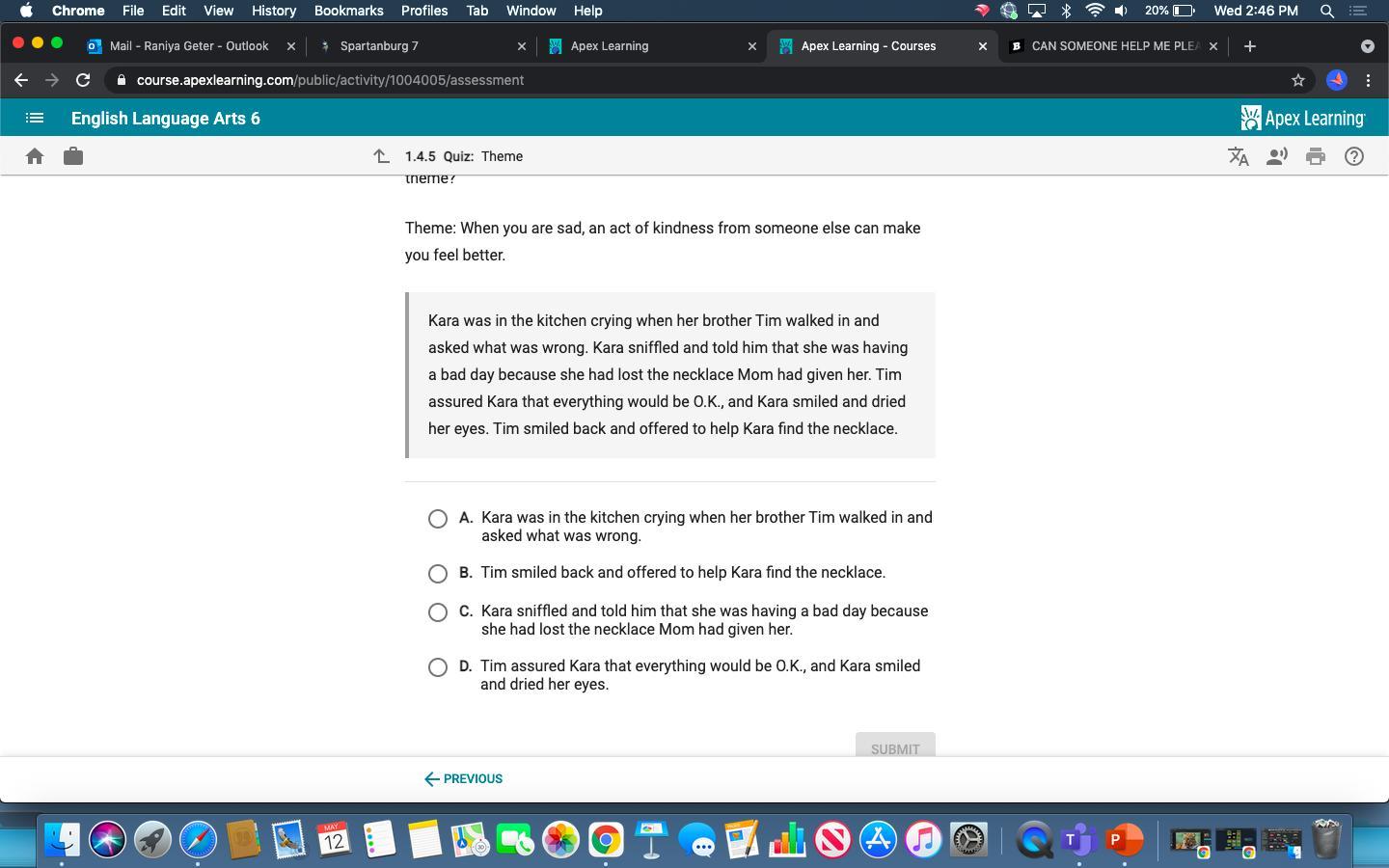Viewport: 1389px width, 868px height.
Task: Close the Spartanburg 7 tab
Action: [522, 45]
